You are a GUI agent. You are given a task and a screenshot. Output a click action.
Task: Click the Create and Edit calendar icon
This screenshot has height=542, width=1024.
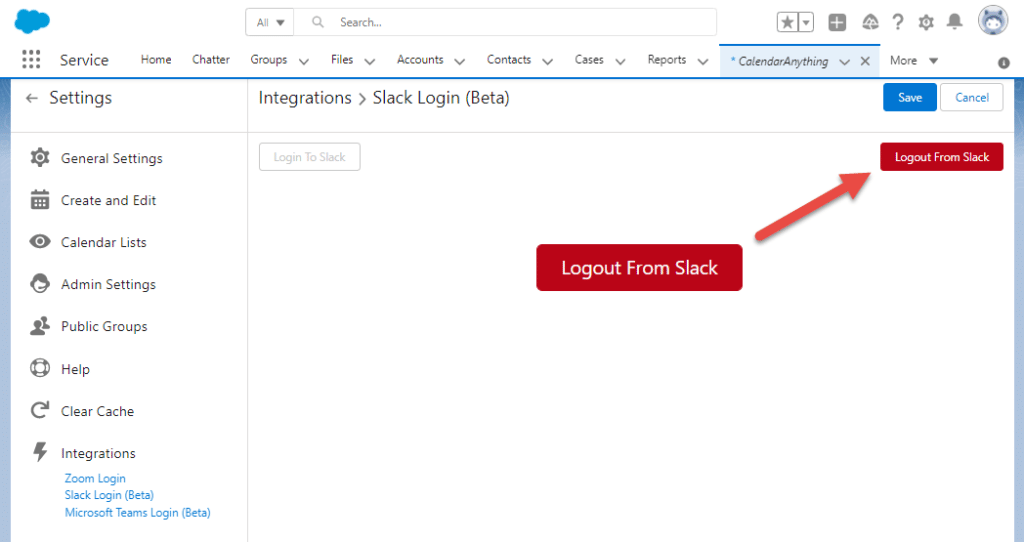click(40, 200)
